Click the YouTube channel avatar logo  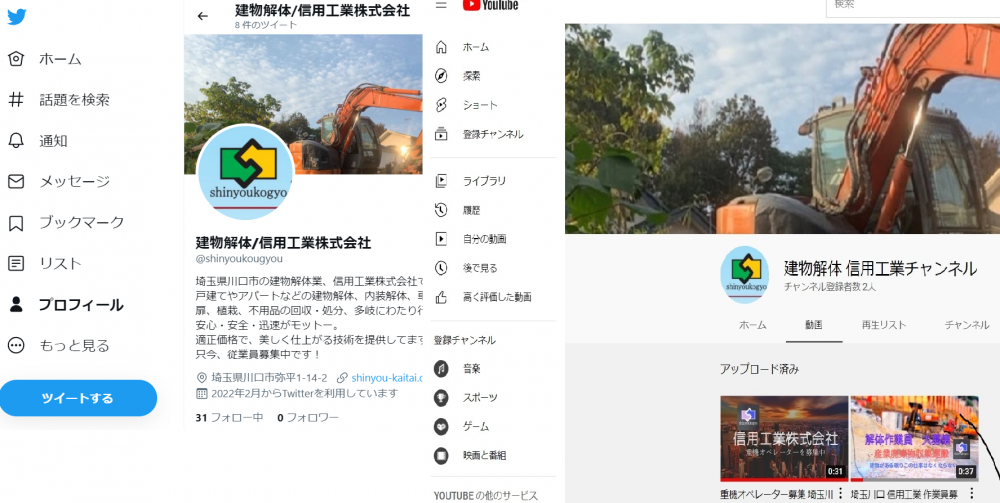745,275
